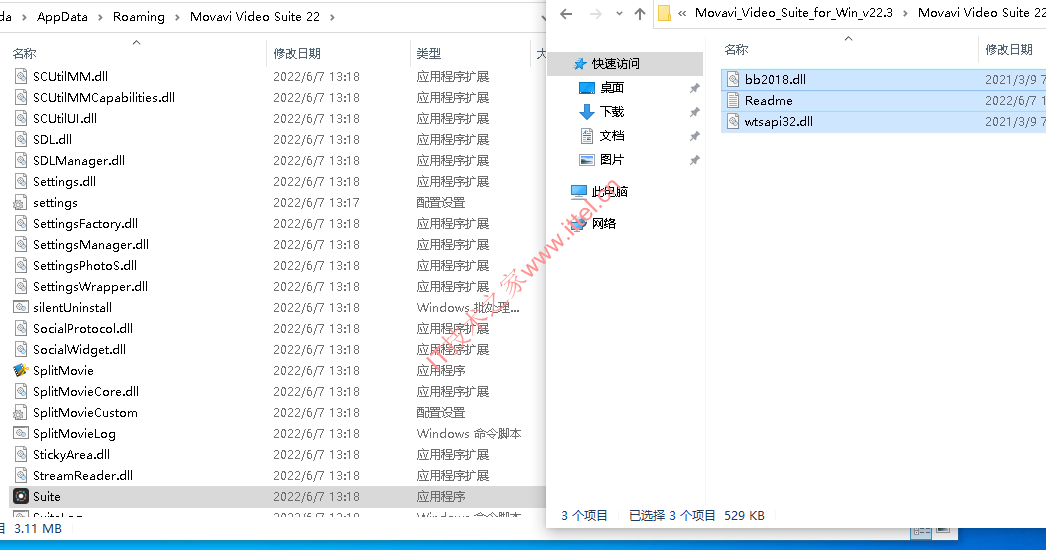The height and width of the screenshot is (550, 1046).
Task: Select SDLManager.dll file name
Action: pyautogui.click(x=79, y=161)
